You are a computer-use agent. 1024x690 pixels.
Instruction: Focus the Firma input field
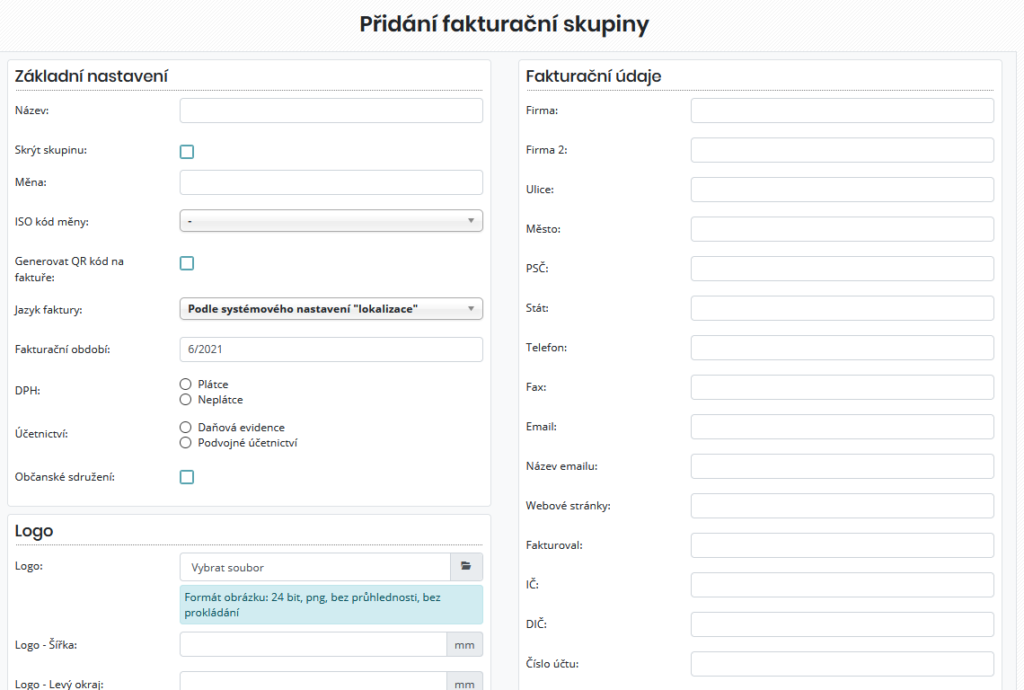pos(842,110)
